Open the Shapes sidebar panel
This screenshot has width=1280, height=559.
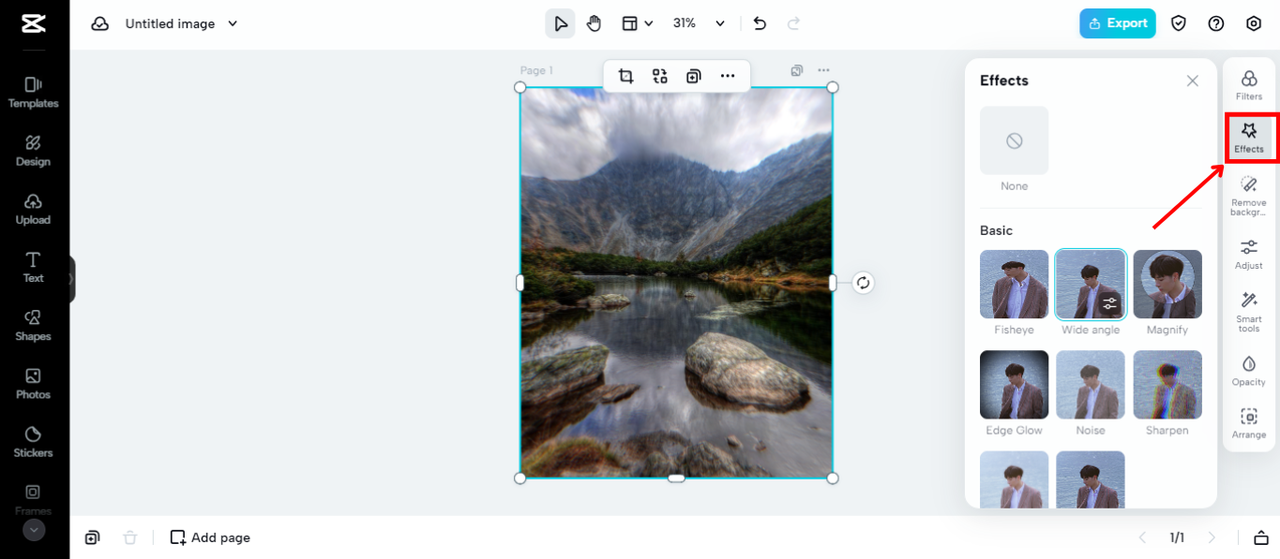coord(33,325)
